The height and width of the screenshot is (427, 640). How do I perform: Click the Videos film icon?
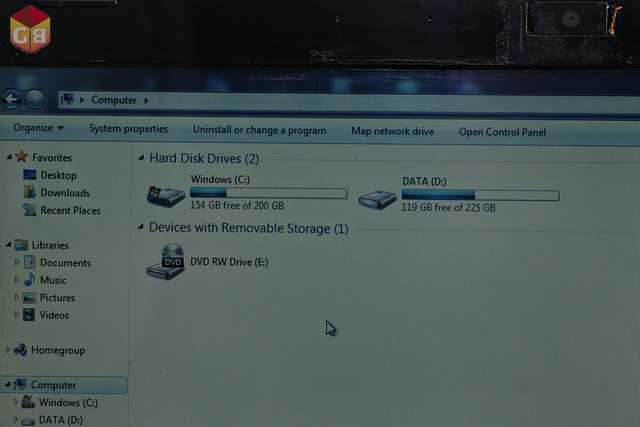pos(29,315)
